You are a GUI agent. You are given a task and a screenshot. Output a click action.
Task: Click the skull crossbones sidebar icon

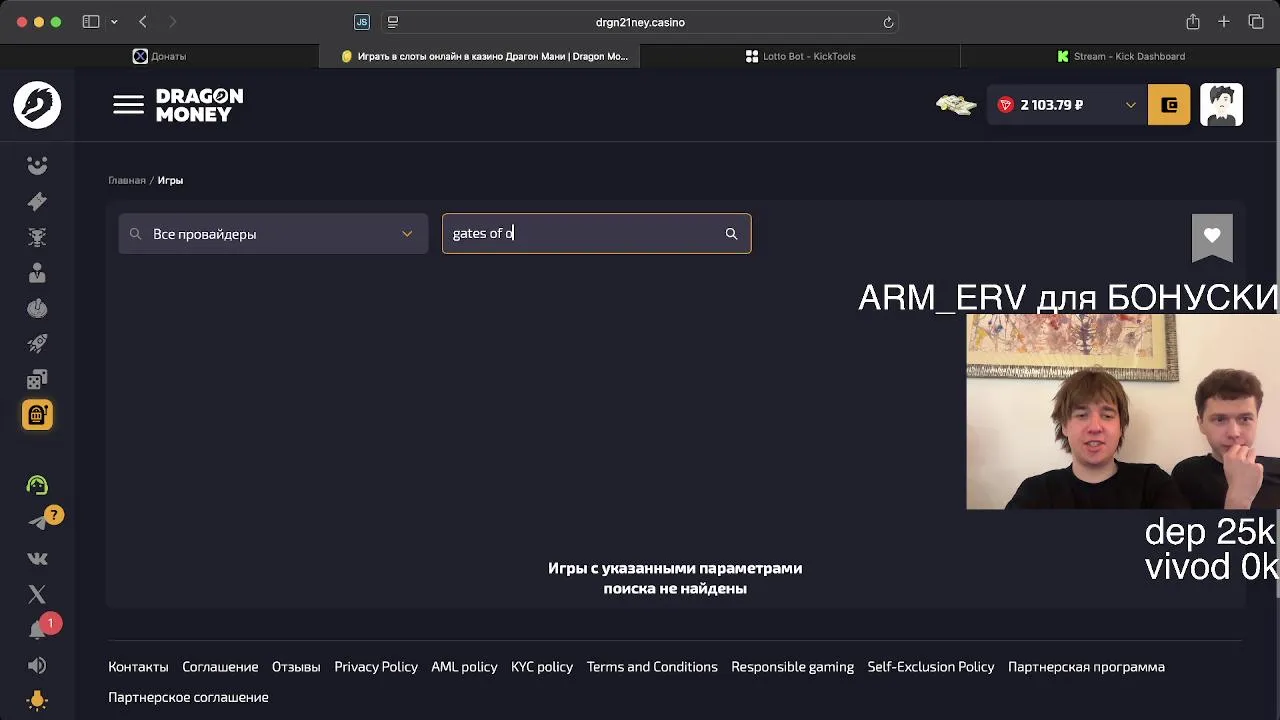(x=37, y=237)
